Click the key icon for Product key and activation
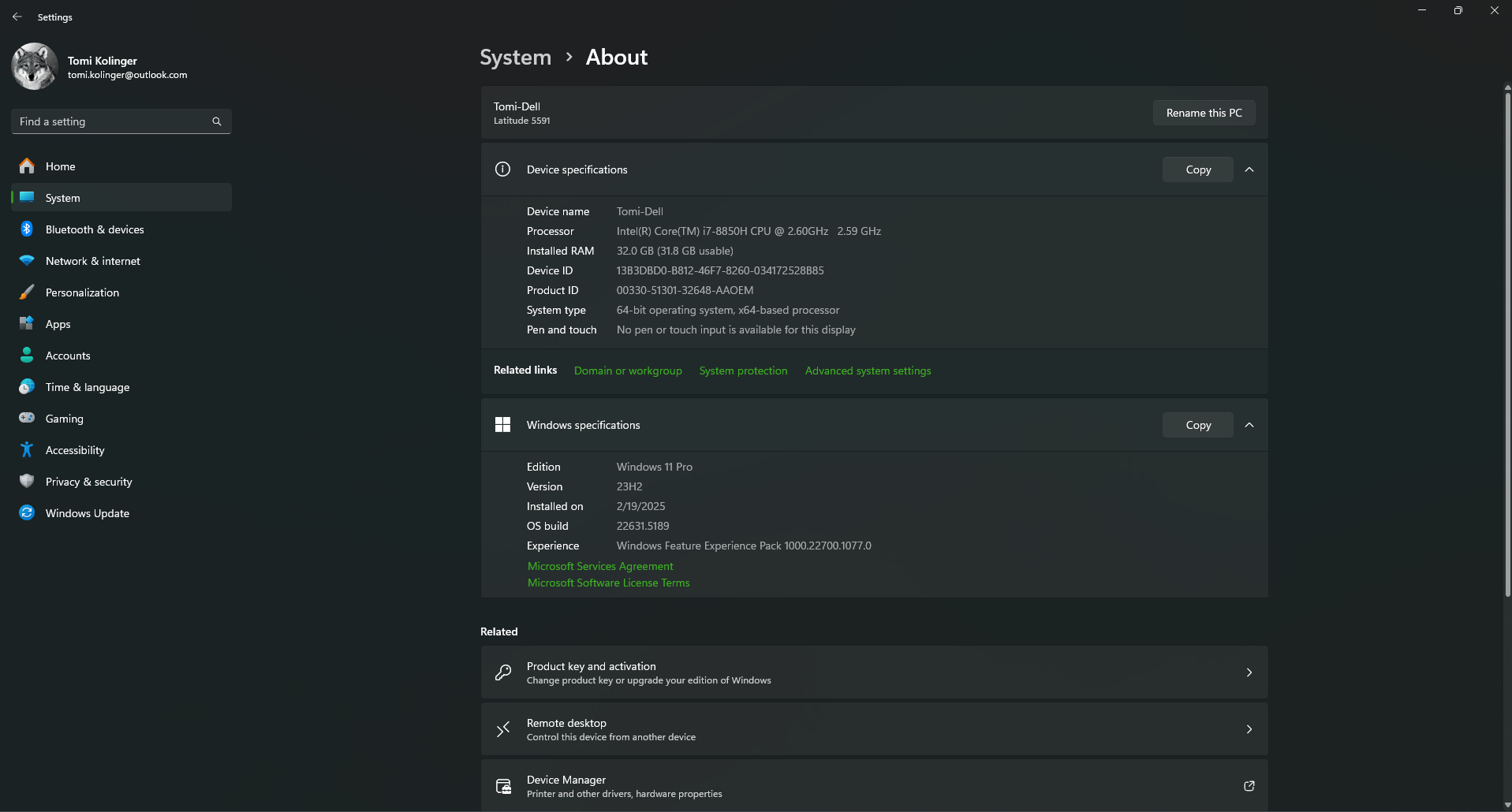The height and width of the screenshot is (812, 1512). pyautogui.click(x=503, y=672)
